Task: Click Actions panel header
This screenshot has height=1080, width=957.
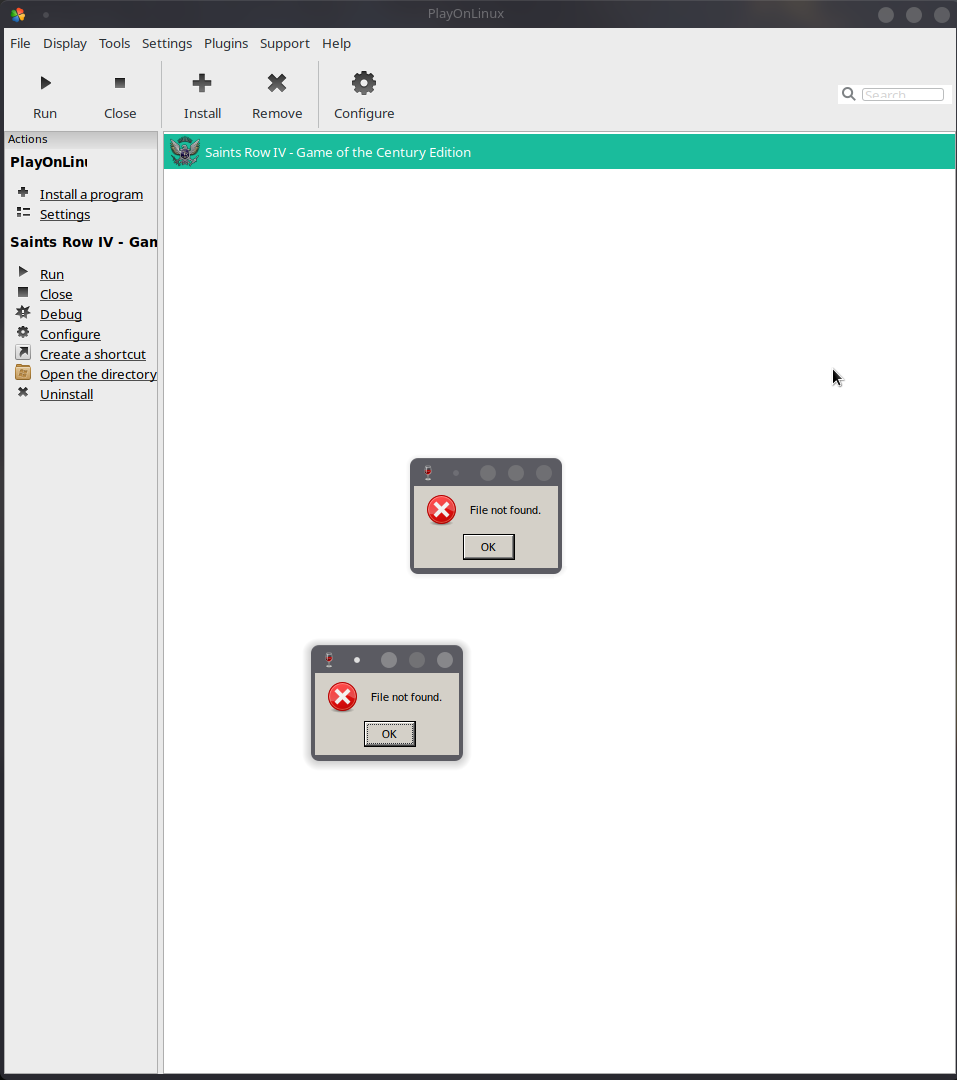Action: pyautogui.click(x=81, y=139)
